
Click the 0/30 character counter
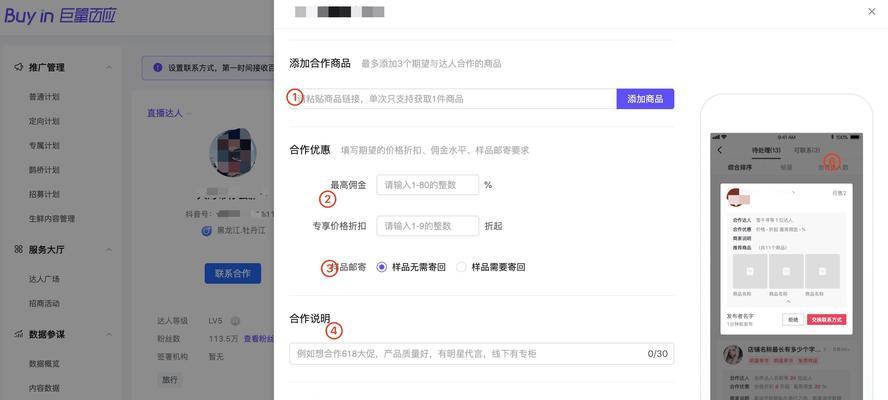coord(658,354)
